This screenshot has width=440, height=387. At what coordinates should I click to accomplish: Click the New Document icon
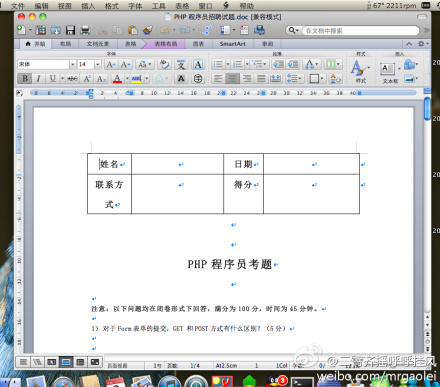tap(21, 30)
